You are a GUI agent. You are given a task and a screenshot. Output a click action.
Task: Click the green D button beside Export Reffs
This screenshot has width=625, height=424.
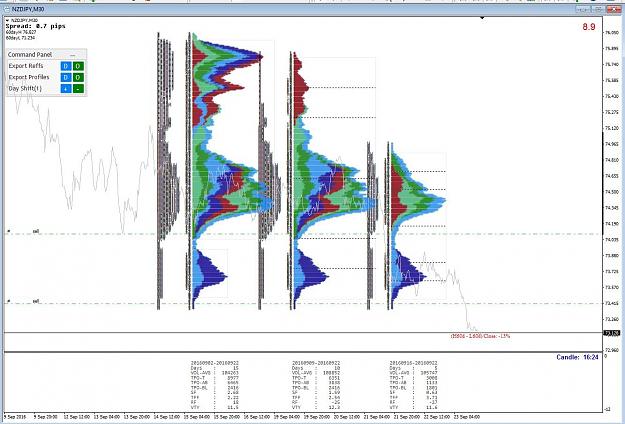coord(78,66)
